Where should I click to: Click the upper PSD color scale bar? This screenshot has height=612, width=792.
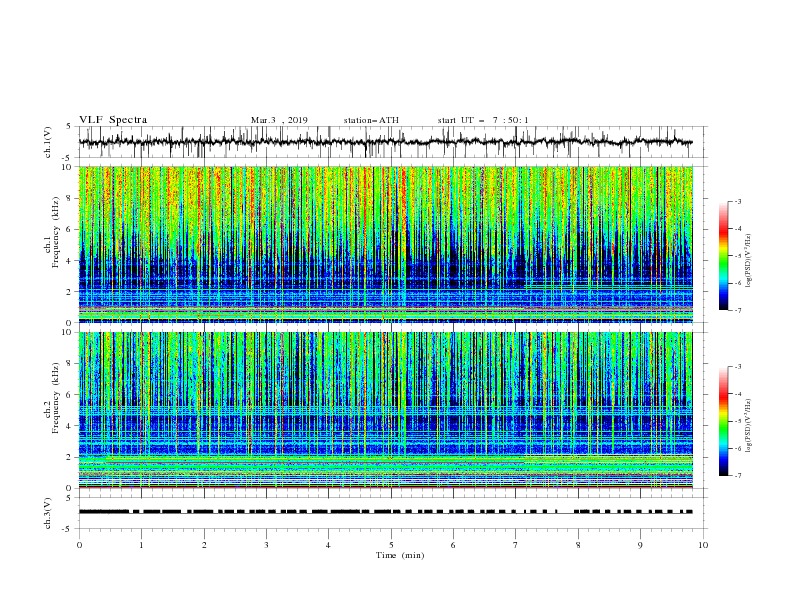click(x=723, y=256)
